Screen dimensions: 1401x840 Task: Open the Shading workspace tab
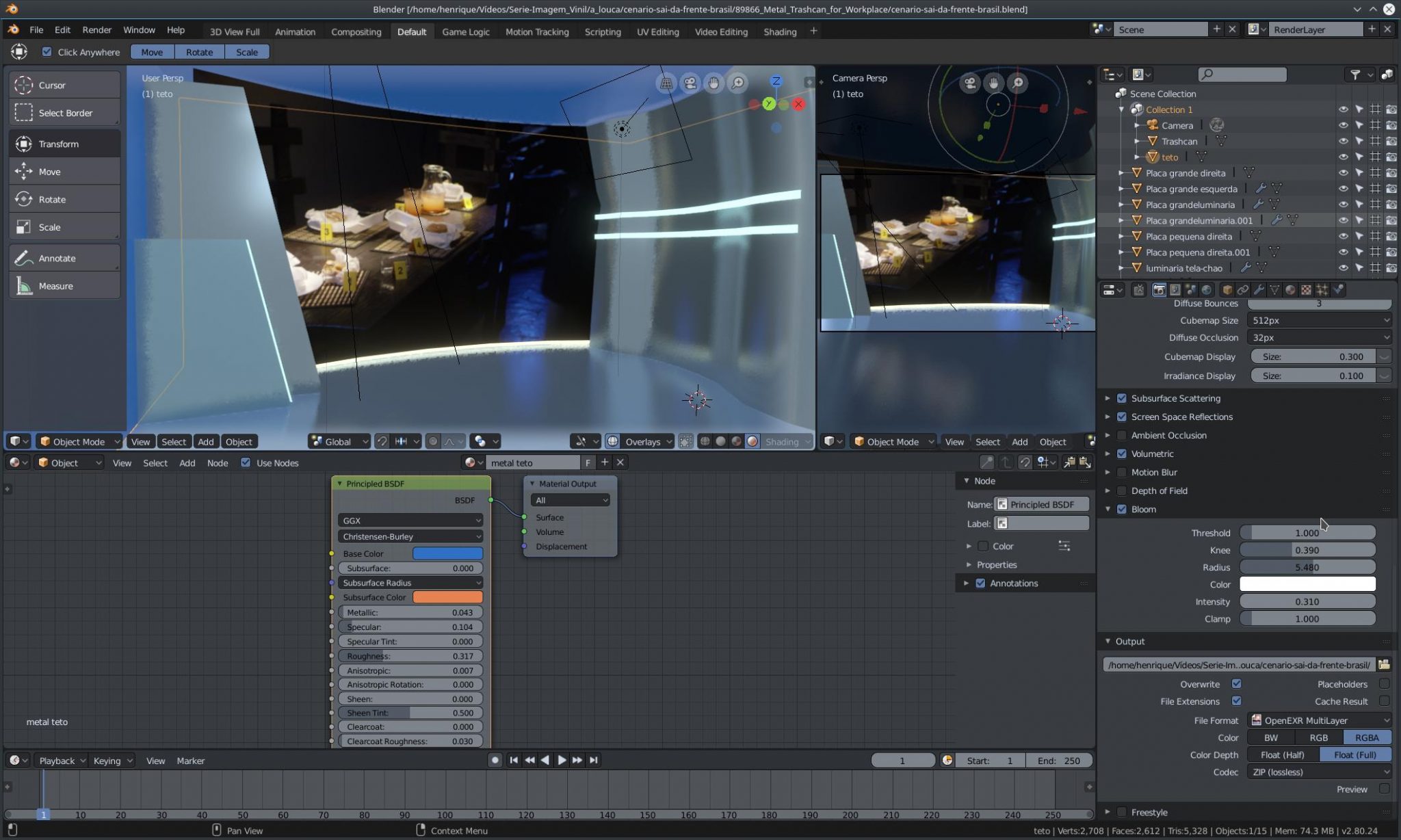click(780, 31)
